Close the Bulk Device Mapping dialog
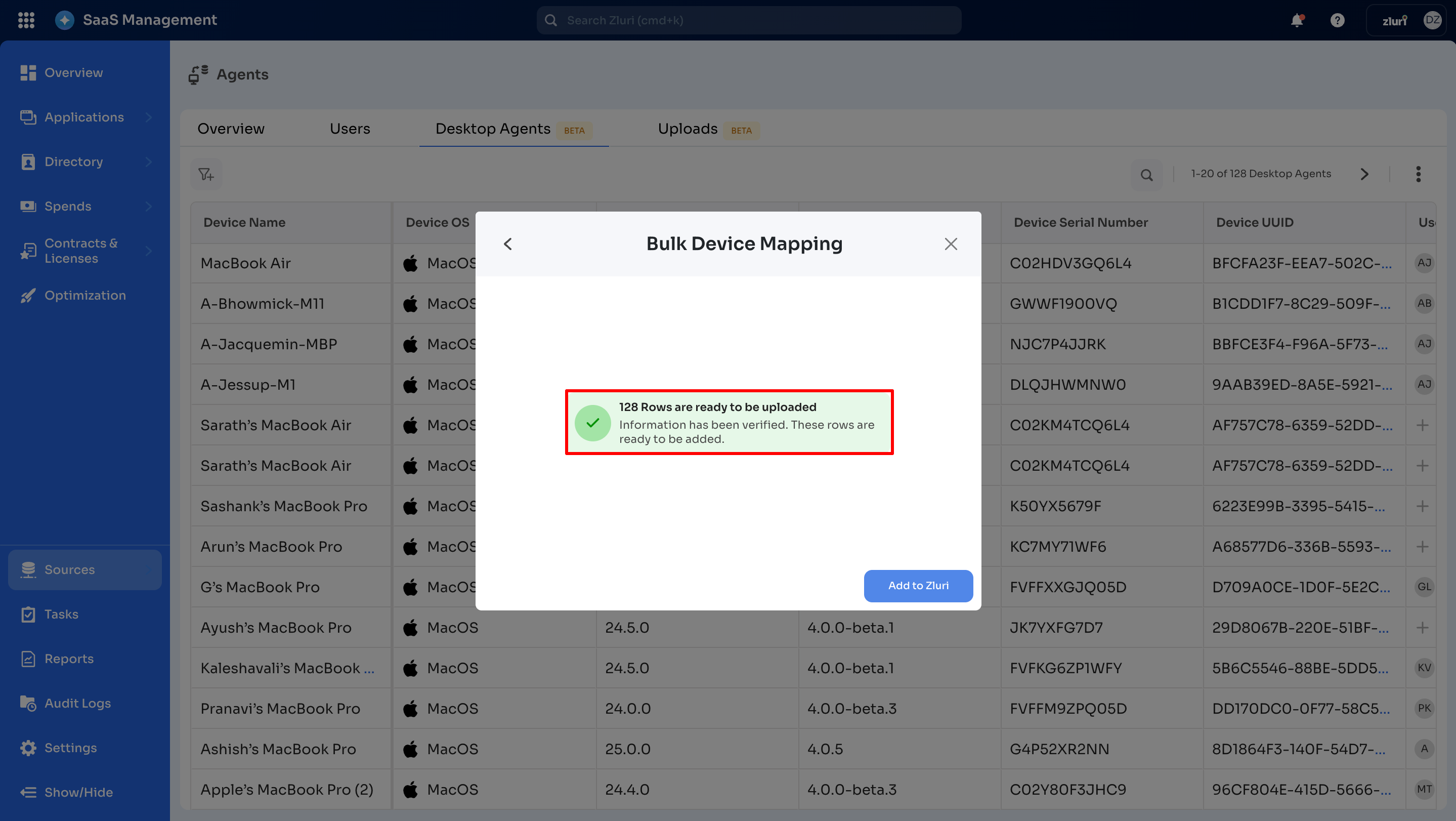 coord(951,243)
